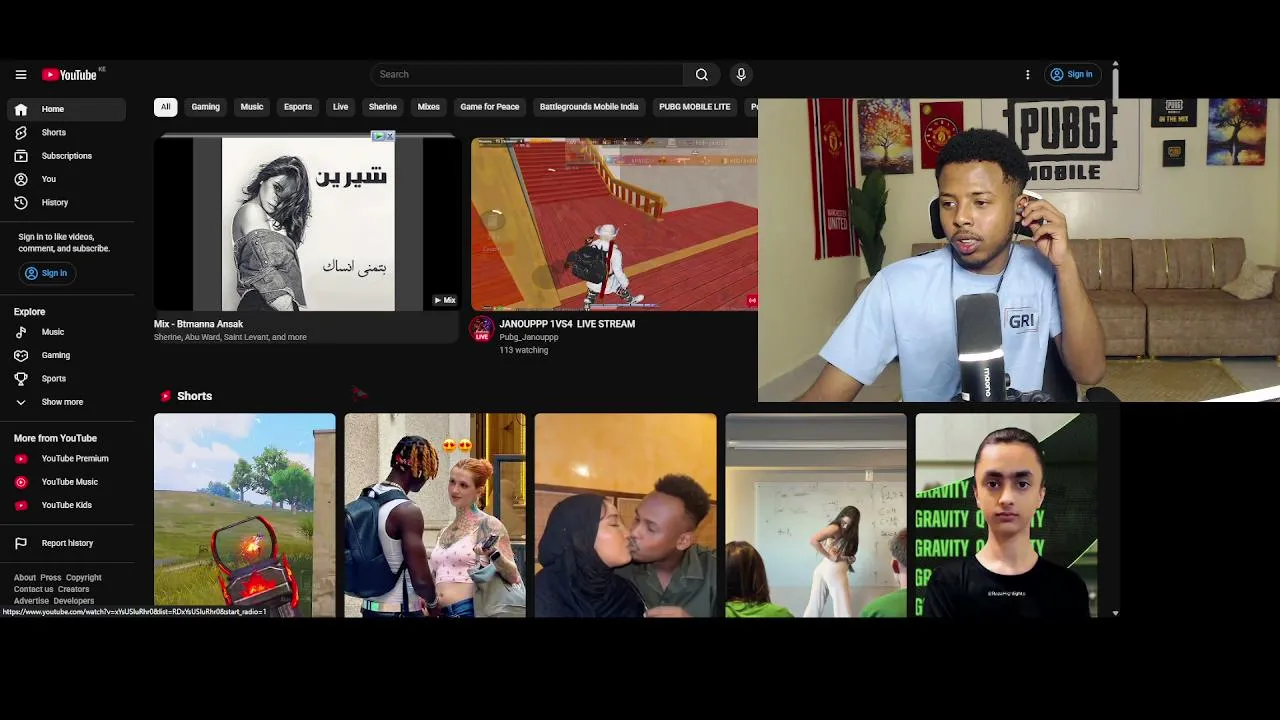Explore Gaming in the sidebar
Viewport: 1280px width, 720px height.
click(67, 355)
